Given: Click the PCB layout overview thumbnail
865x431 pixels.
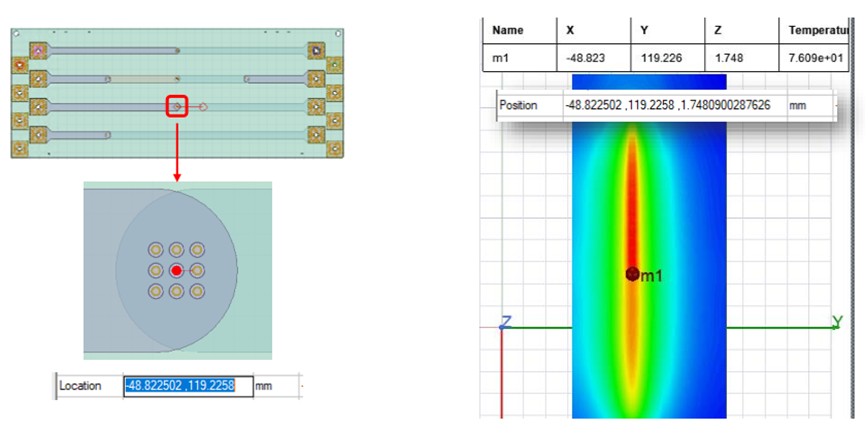Looking at the screenshot, I should (x=177, y=93).
